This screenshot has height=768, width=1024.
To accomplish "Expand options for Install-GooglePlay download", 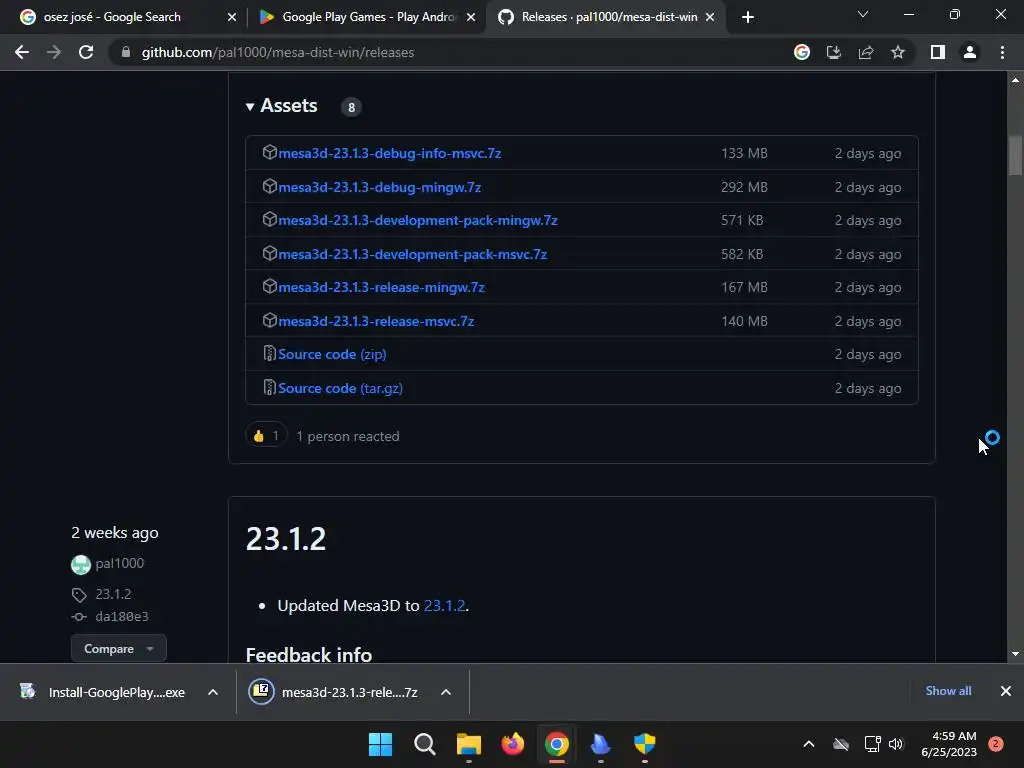I will (213, 692).
